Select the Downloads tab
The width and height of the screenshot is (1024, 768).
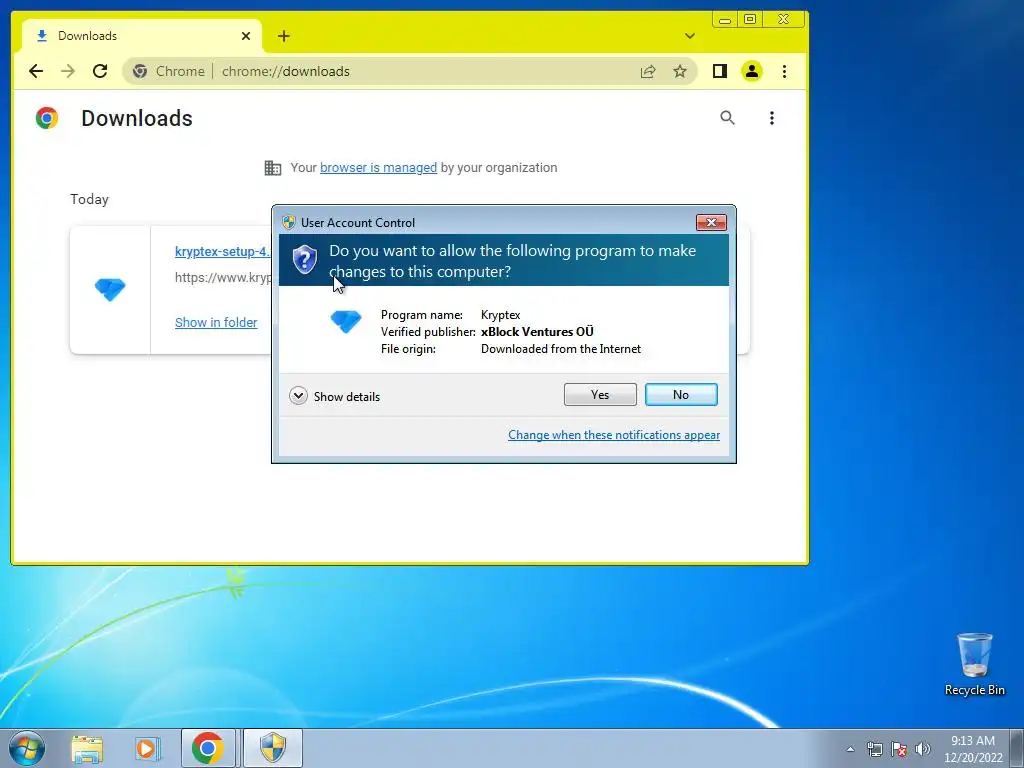[x=142, y=36]
